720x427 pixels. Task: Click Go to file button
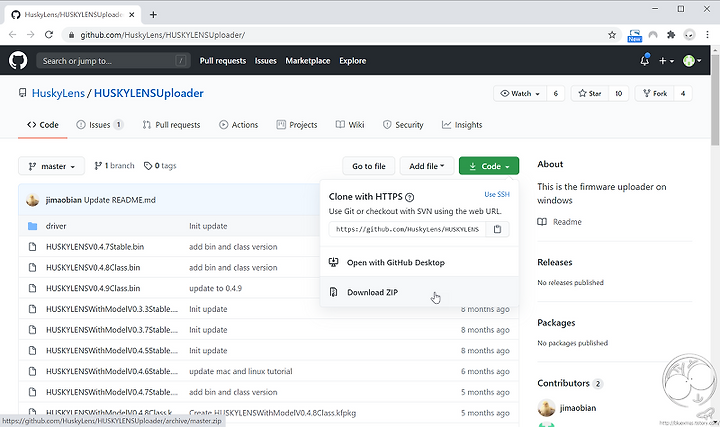(369, 166)
